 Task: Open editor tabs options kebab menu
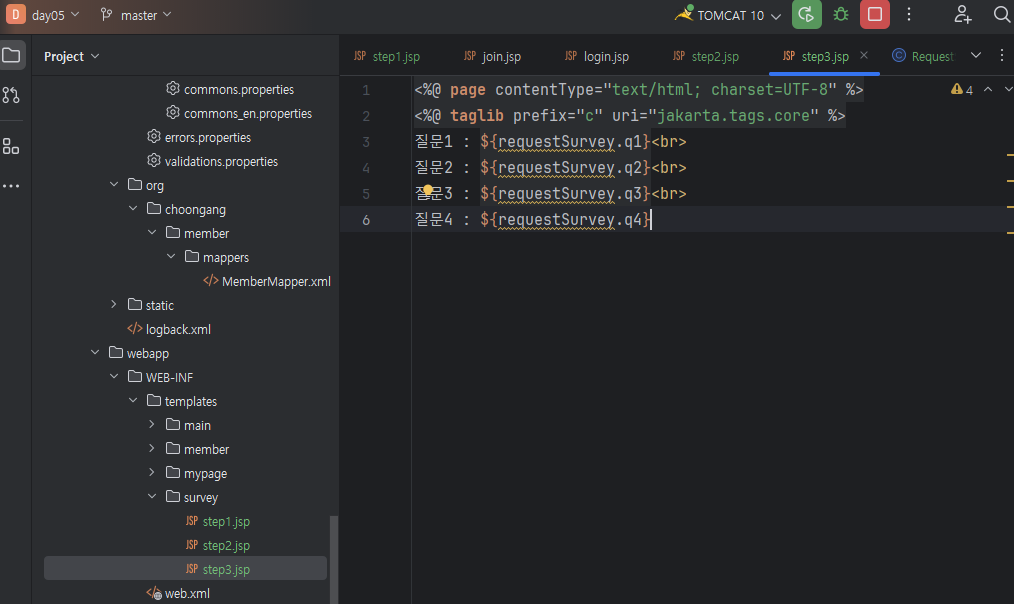click(1002, 56)
